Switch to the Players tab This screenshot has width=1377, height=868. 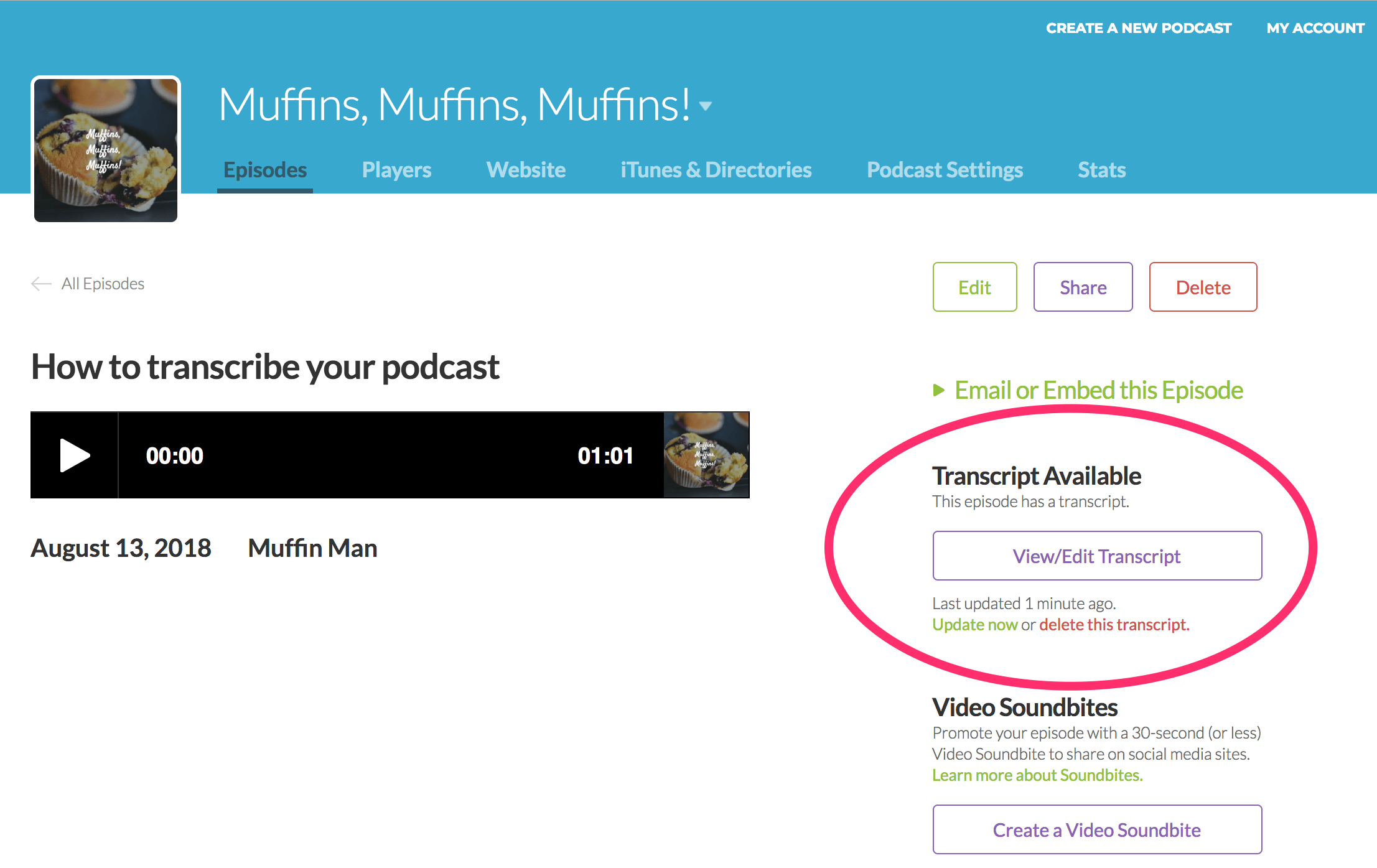396,170
